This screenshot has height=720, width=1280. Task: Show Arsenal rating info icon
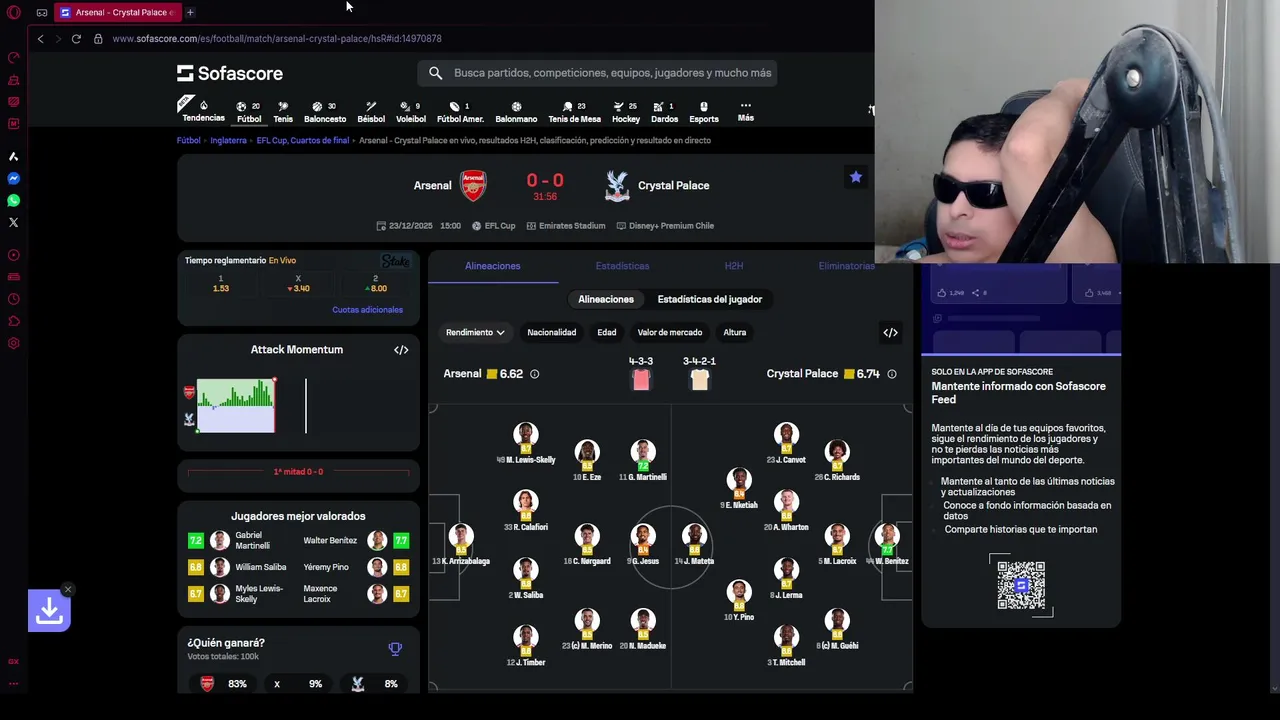tap(534, 374)
